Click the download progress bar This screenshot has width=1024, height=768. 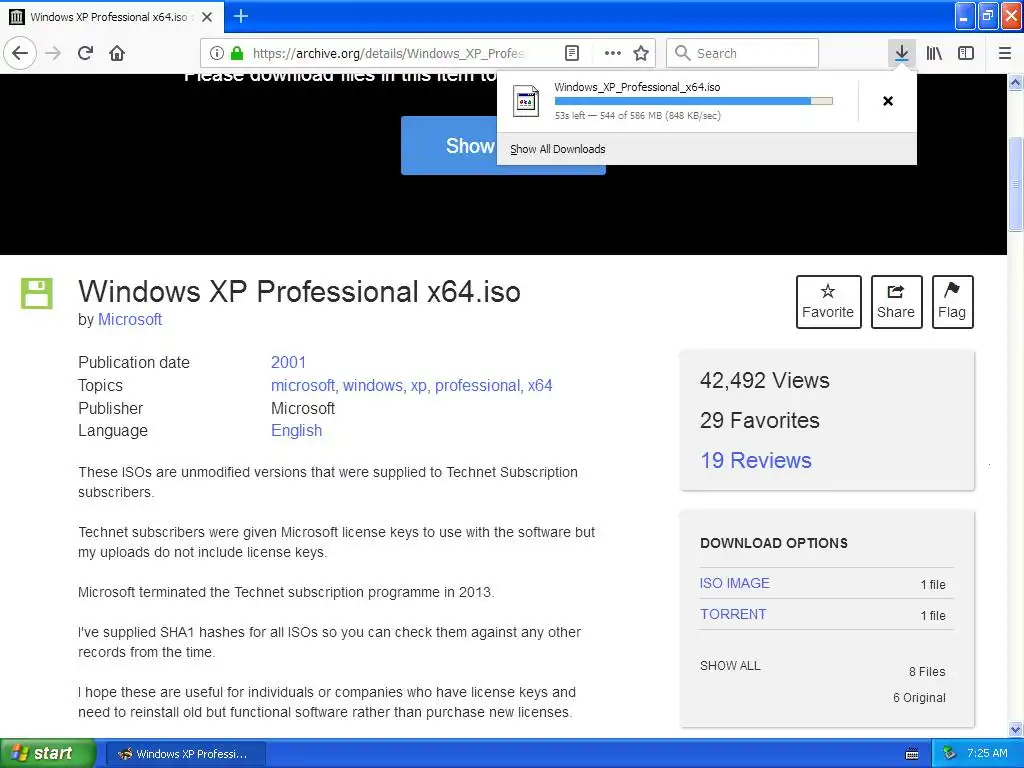[694, 101]
